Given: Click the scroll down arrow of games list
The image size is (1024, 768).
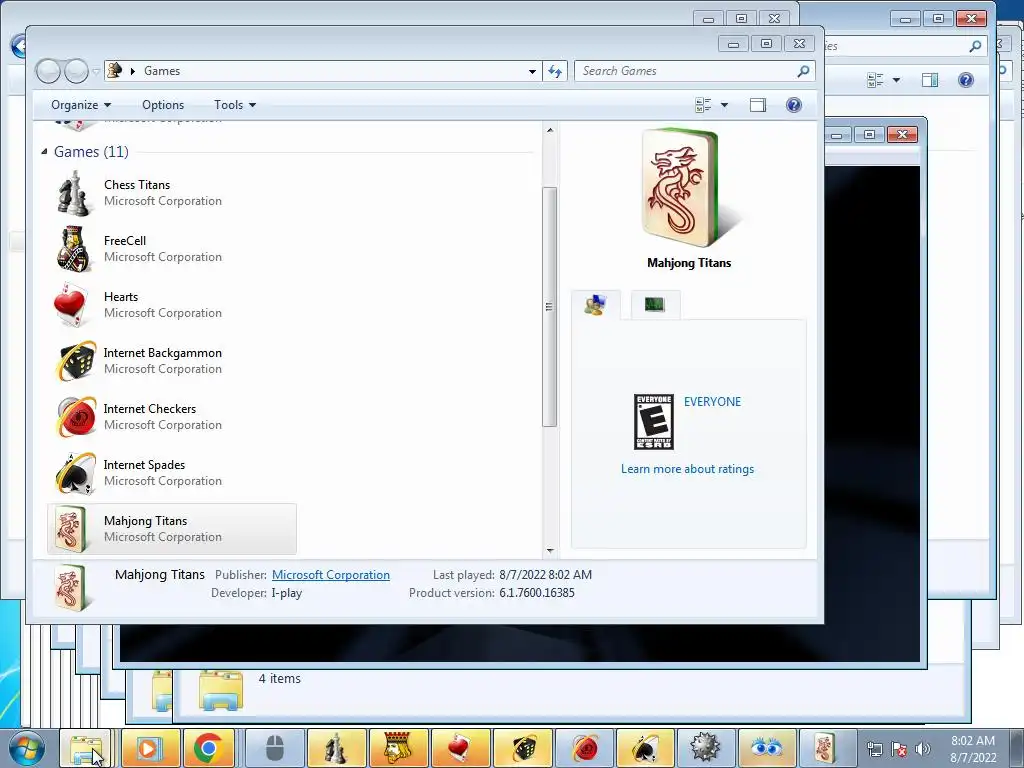Looking at the screenshot, I should click(550, 551).
